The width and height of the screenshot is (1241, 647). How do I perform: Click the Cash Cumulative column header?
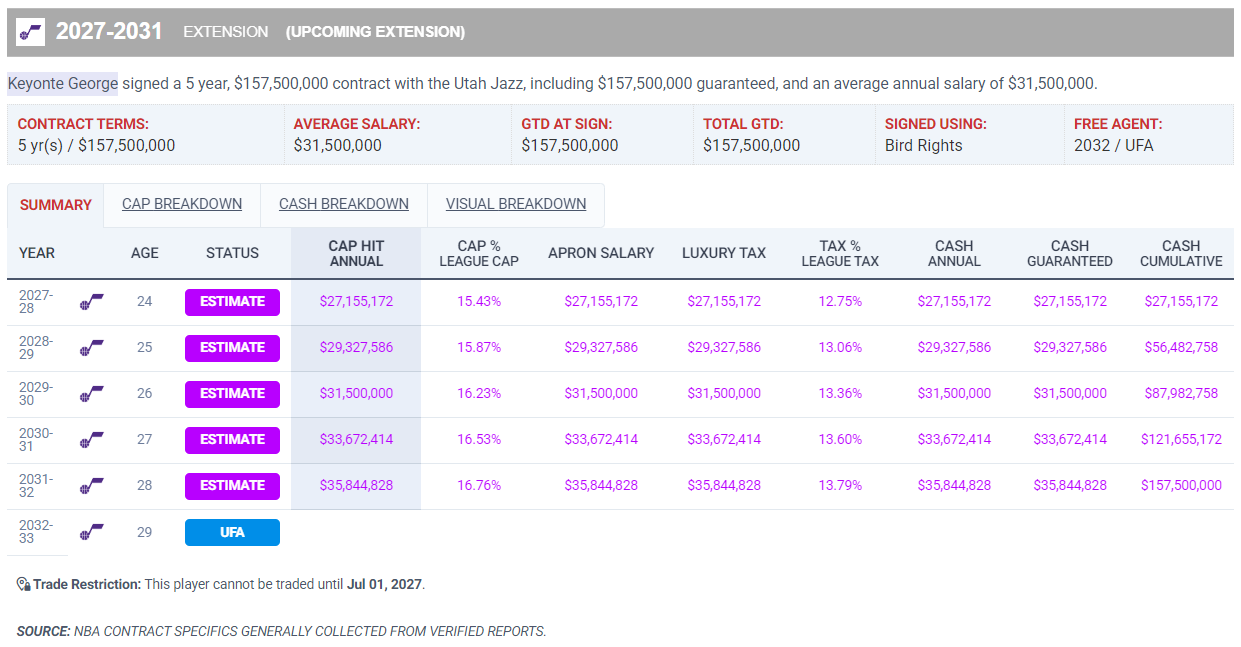1181,253
